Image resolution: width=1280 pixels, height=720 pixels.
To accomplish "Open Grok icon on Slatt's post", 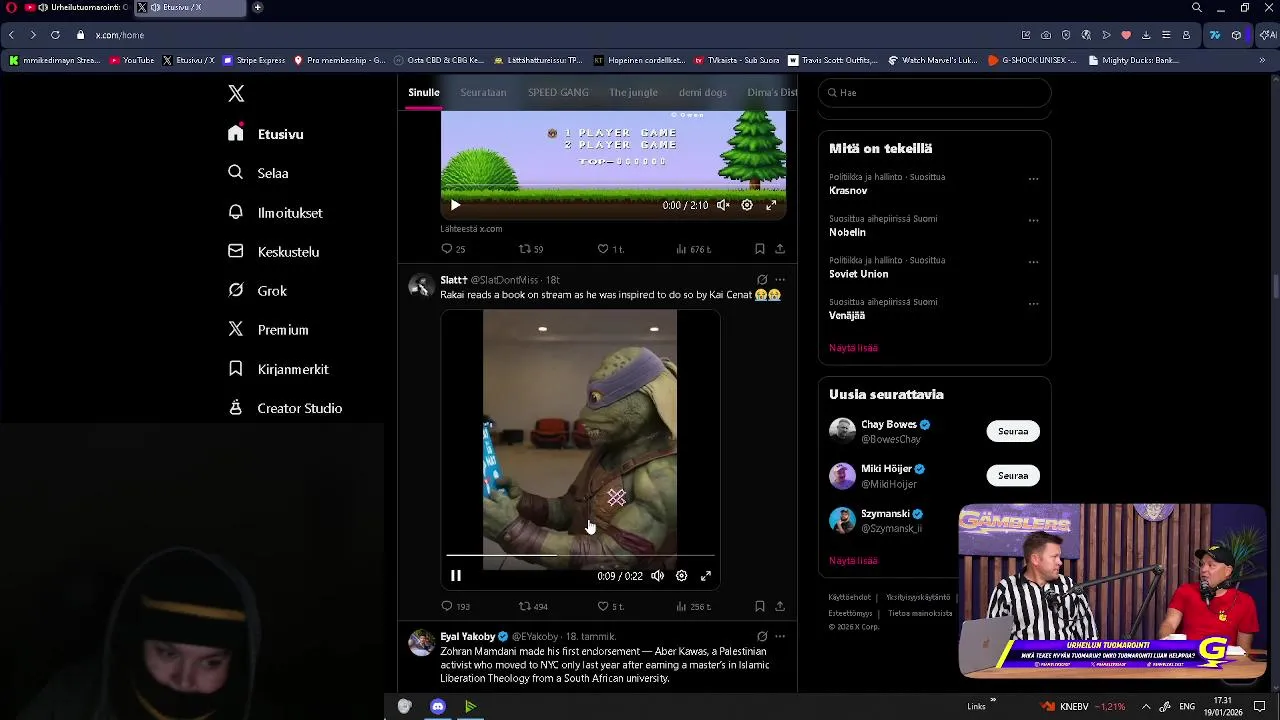I will 762,280.
